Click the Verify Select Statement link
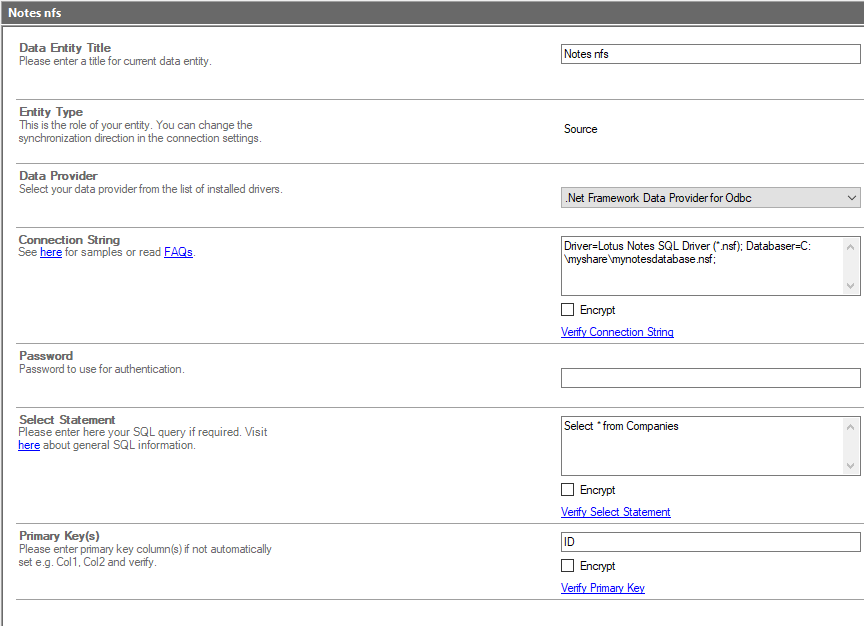864x626 pixels. click(615, 512)
